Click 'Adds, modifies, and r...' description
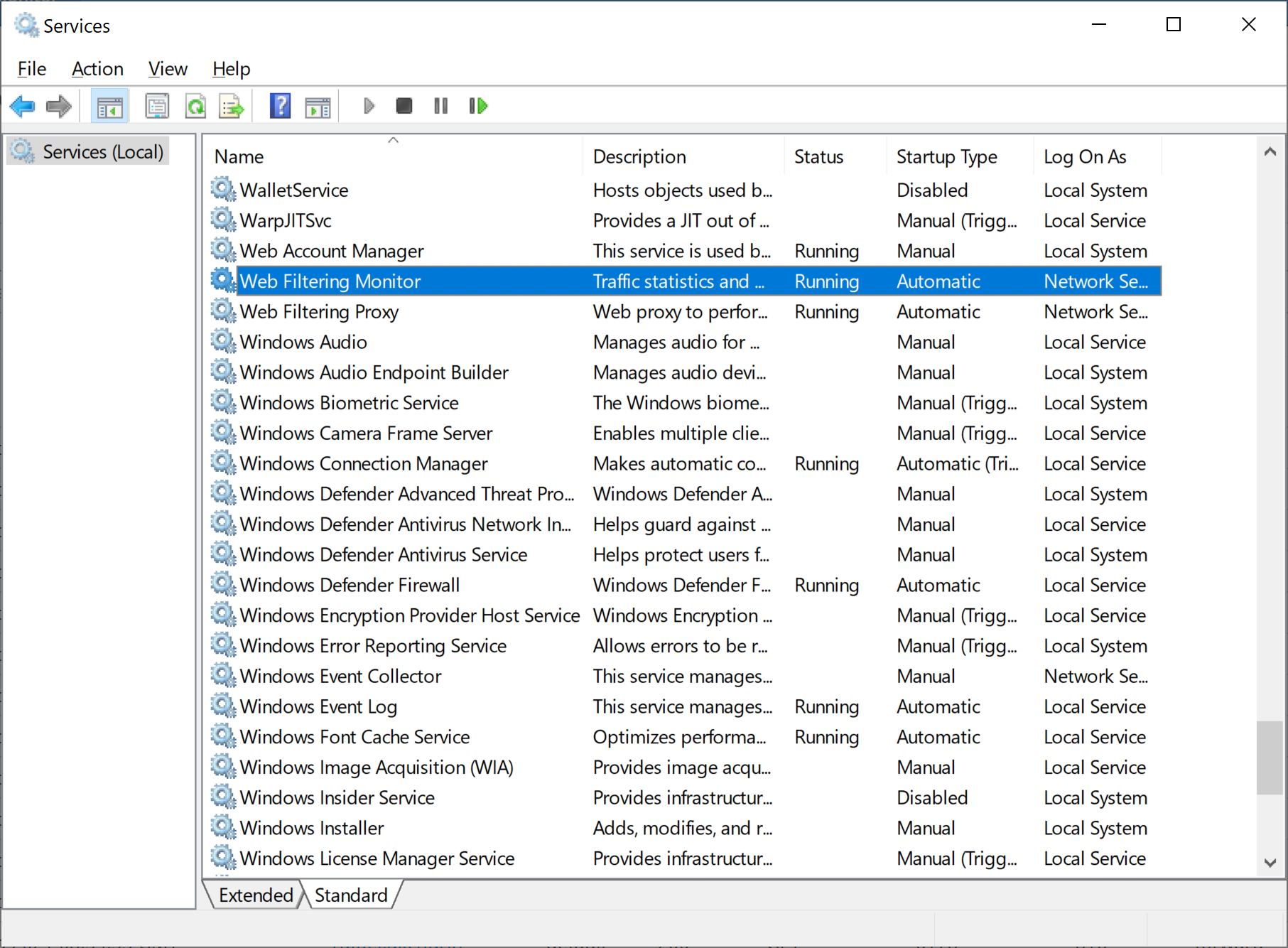This screenshot has width=1288, height=948. [683, 828]
